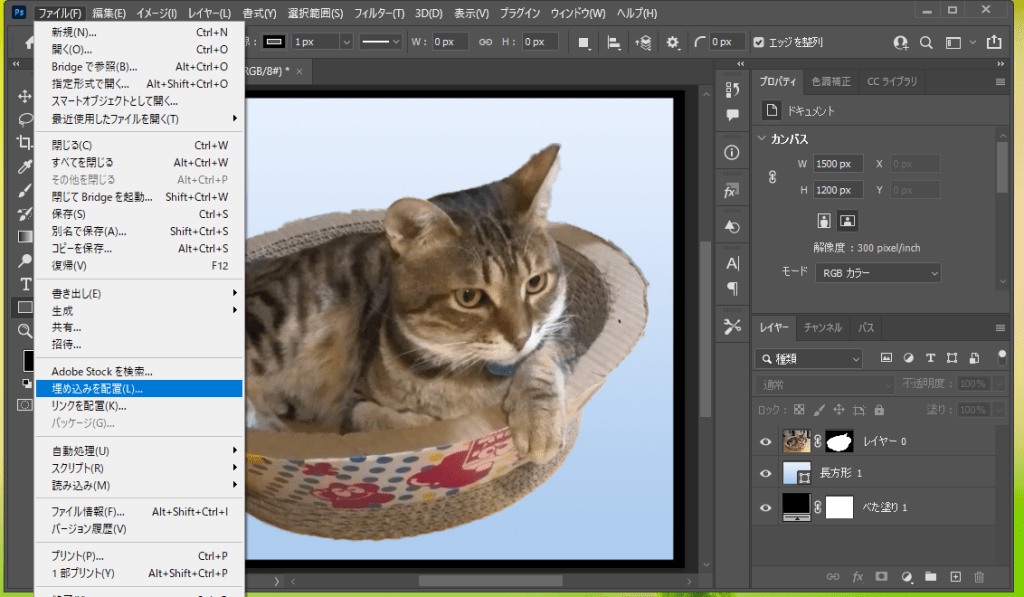
Task: Click 別名で保存(A)... menu entry
Action: pos(89,231)
